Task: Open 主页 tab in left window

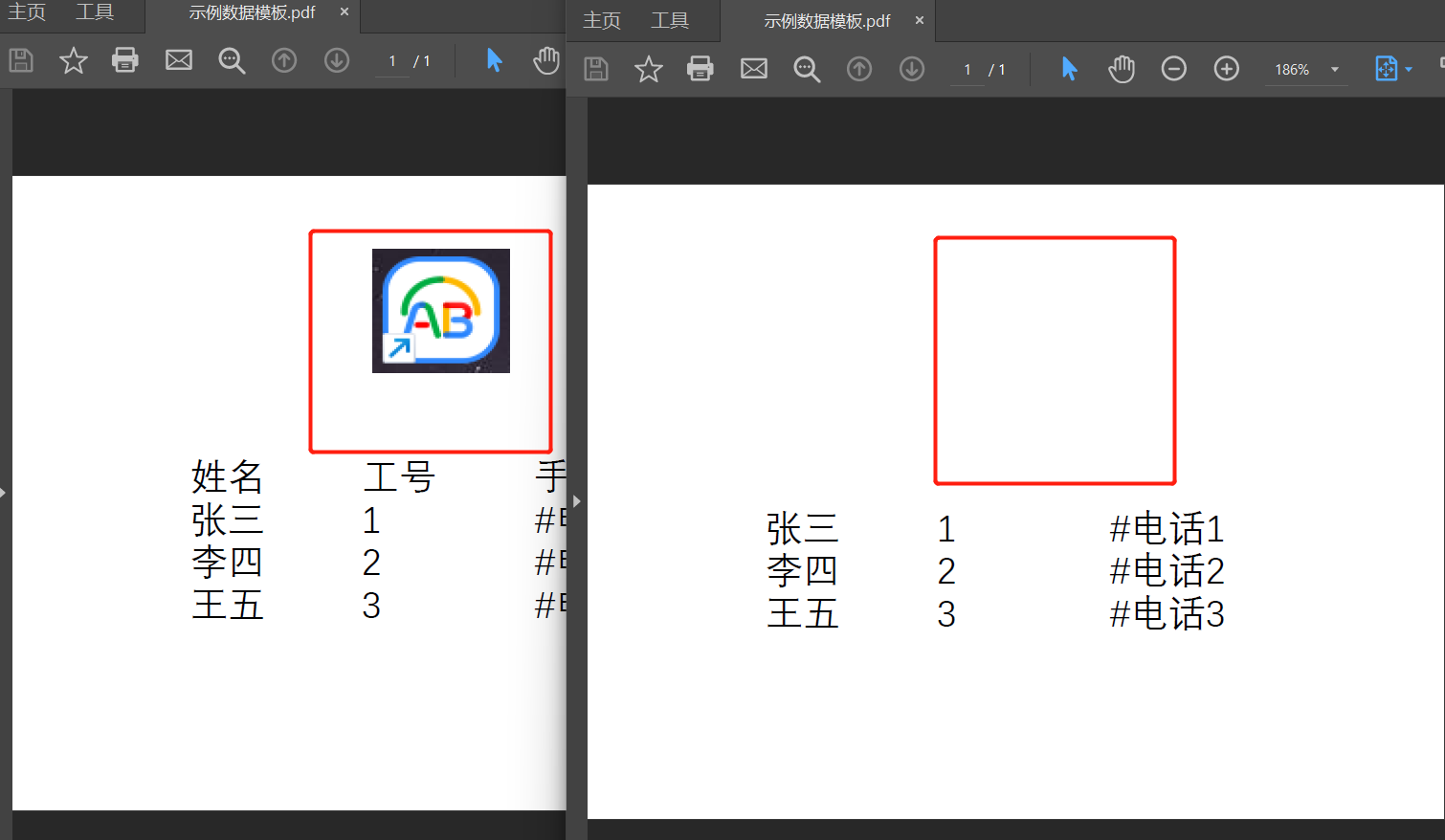Action: click(x=27, y=12)
